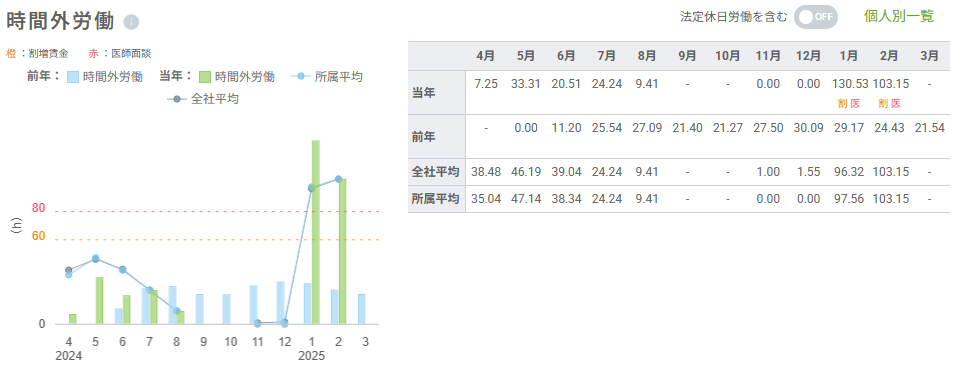This screenshot has height=377, width=957.
Task: Click the 割 医 markers under 103.15
Action: coord(889,104)
